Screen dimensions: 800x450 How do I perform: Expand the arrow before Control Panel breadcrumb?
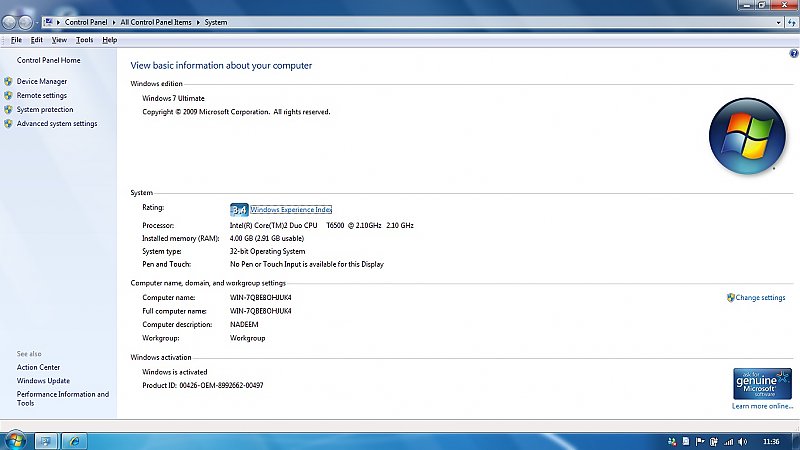[x=58, y=22]
